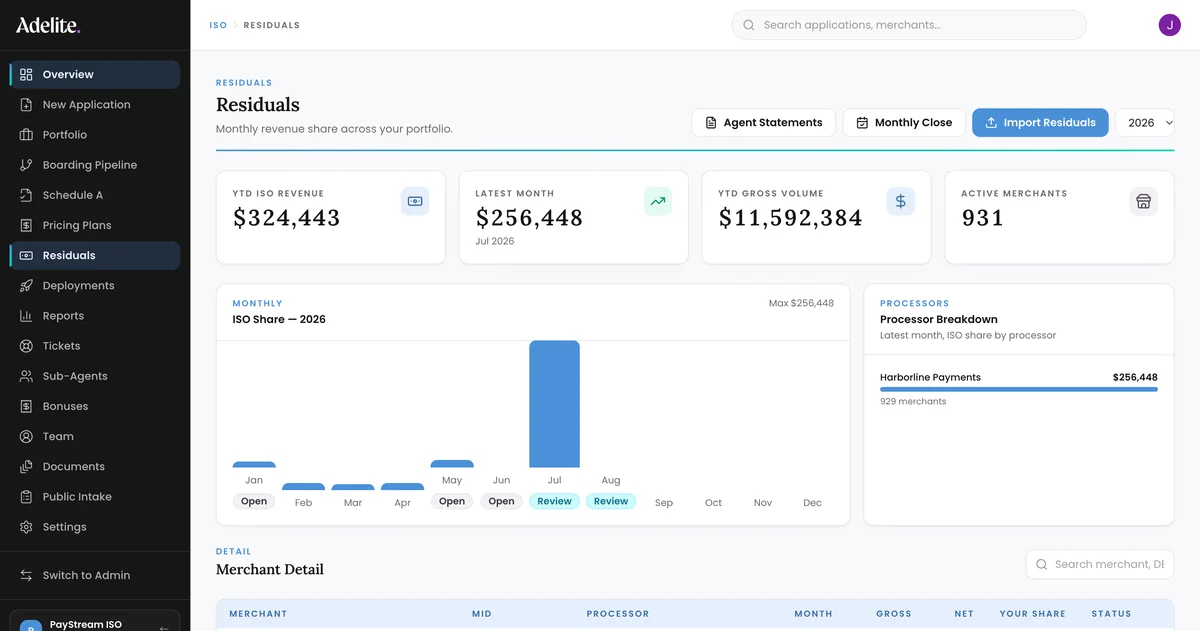Click the Open badge under Jan
1200x631 pixels.
[x=254, y=501]
